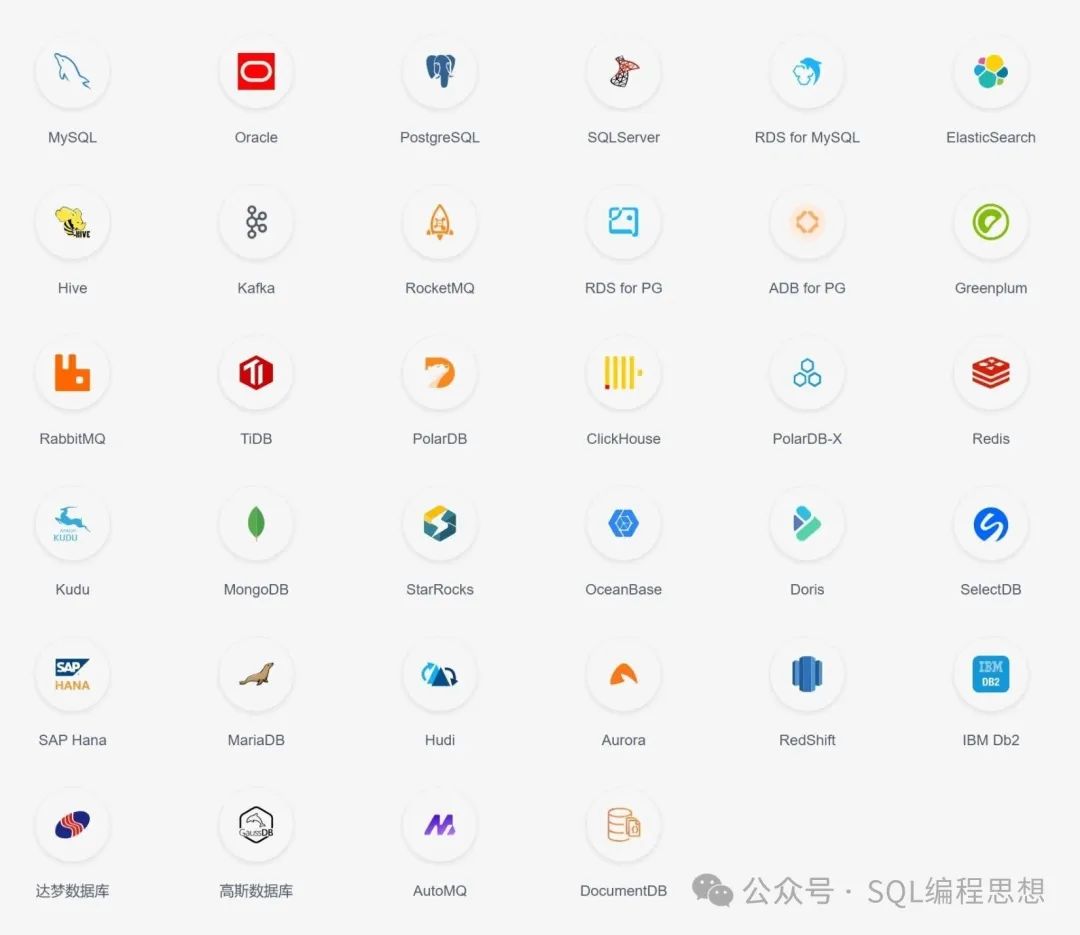Click the RabbitMQ orange icon

pyautogui.click(x=72, y=373)
